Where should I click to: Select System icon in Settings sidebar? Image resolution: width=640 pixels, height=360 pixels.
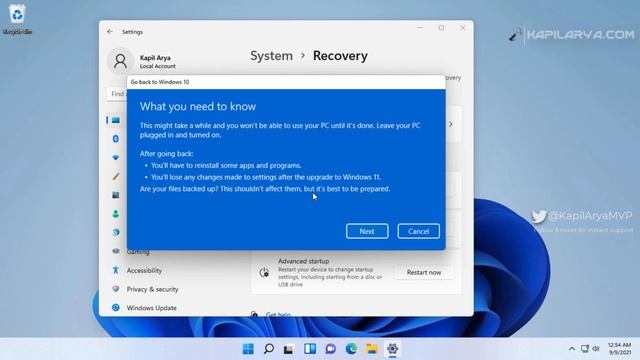click(x=116, y=120)
